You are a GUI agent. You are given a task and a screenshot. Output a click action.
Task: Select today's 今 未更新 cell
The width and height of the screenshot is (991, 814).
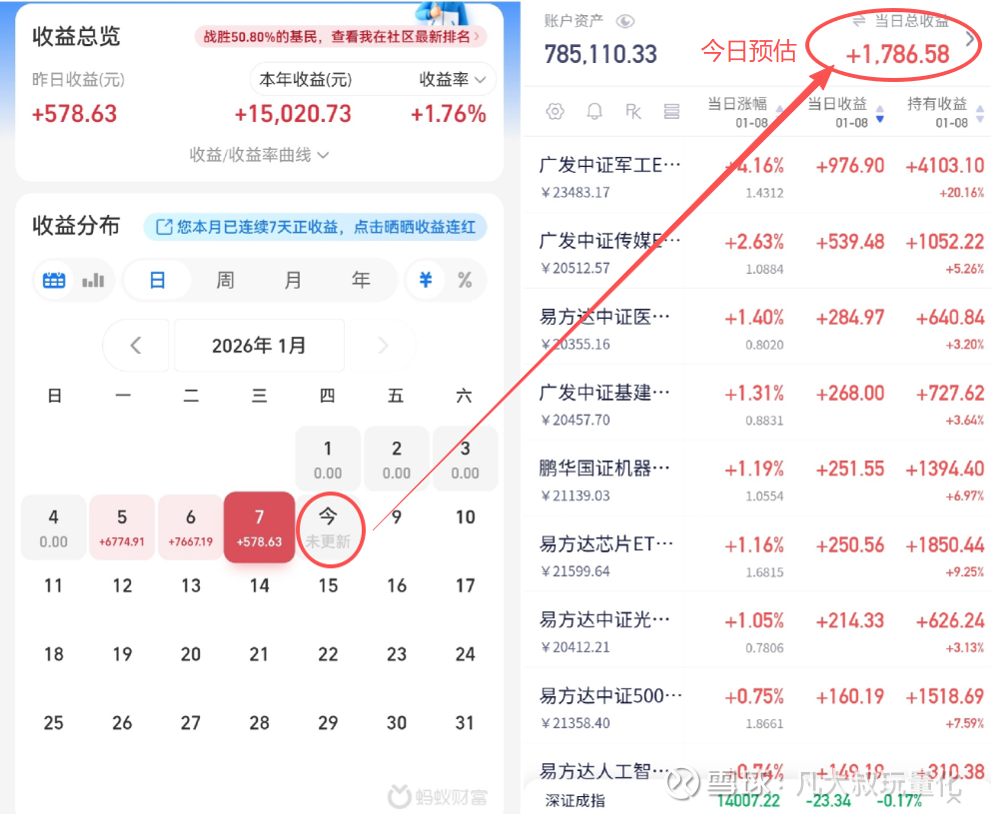(328, 527)
